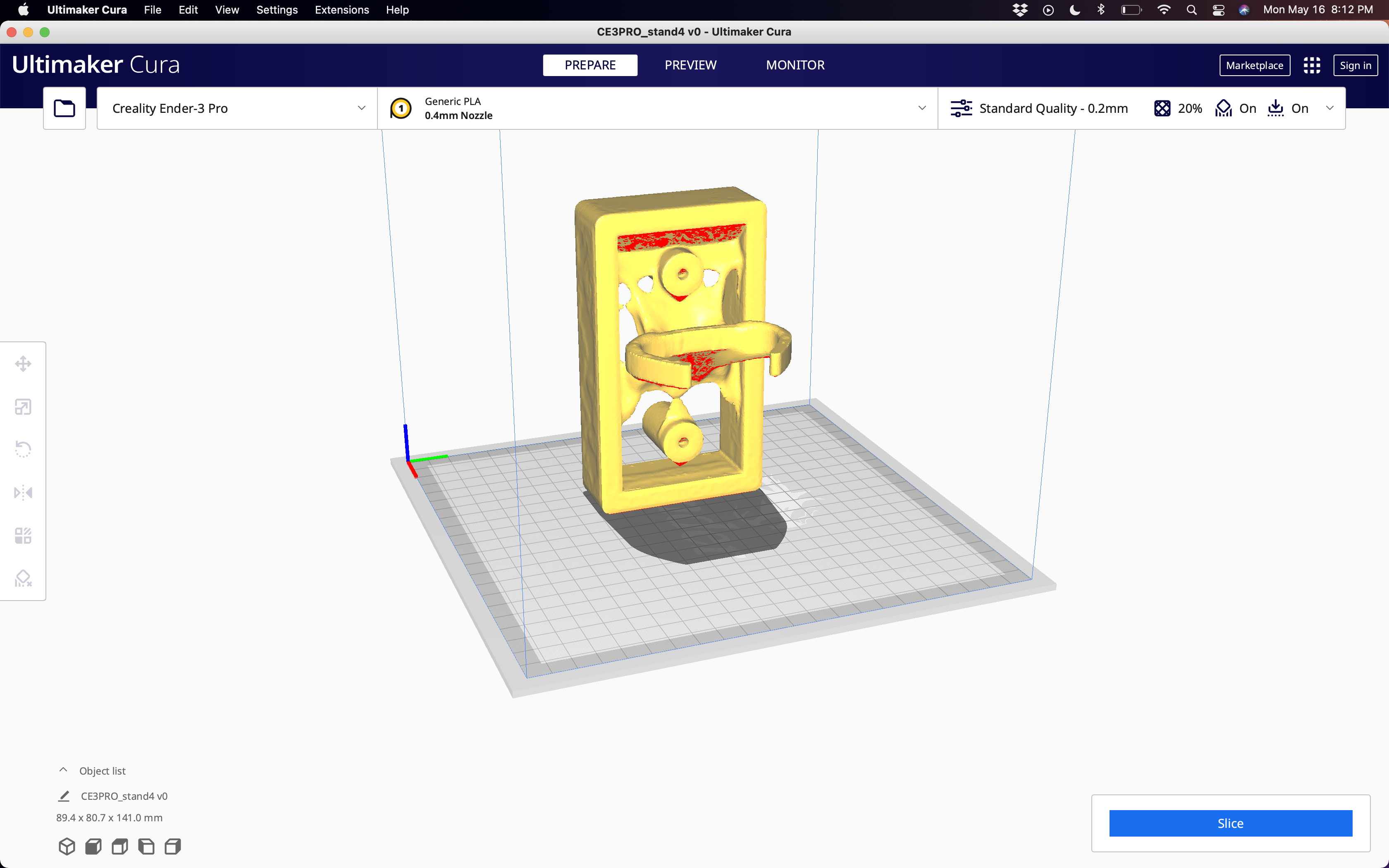Select the Move tool
The width and height of the screenshot is (1389, 868).
23,363
